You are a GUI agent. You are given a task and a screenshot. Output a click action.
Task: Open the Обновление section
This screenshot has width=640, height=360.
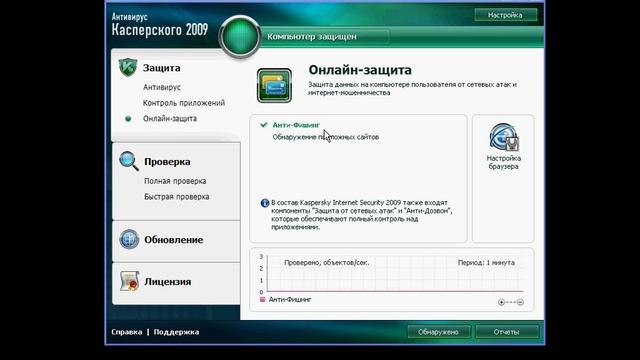tap(173, 240)
